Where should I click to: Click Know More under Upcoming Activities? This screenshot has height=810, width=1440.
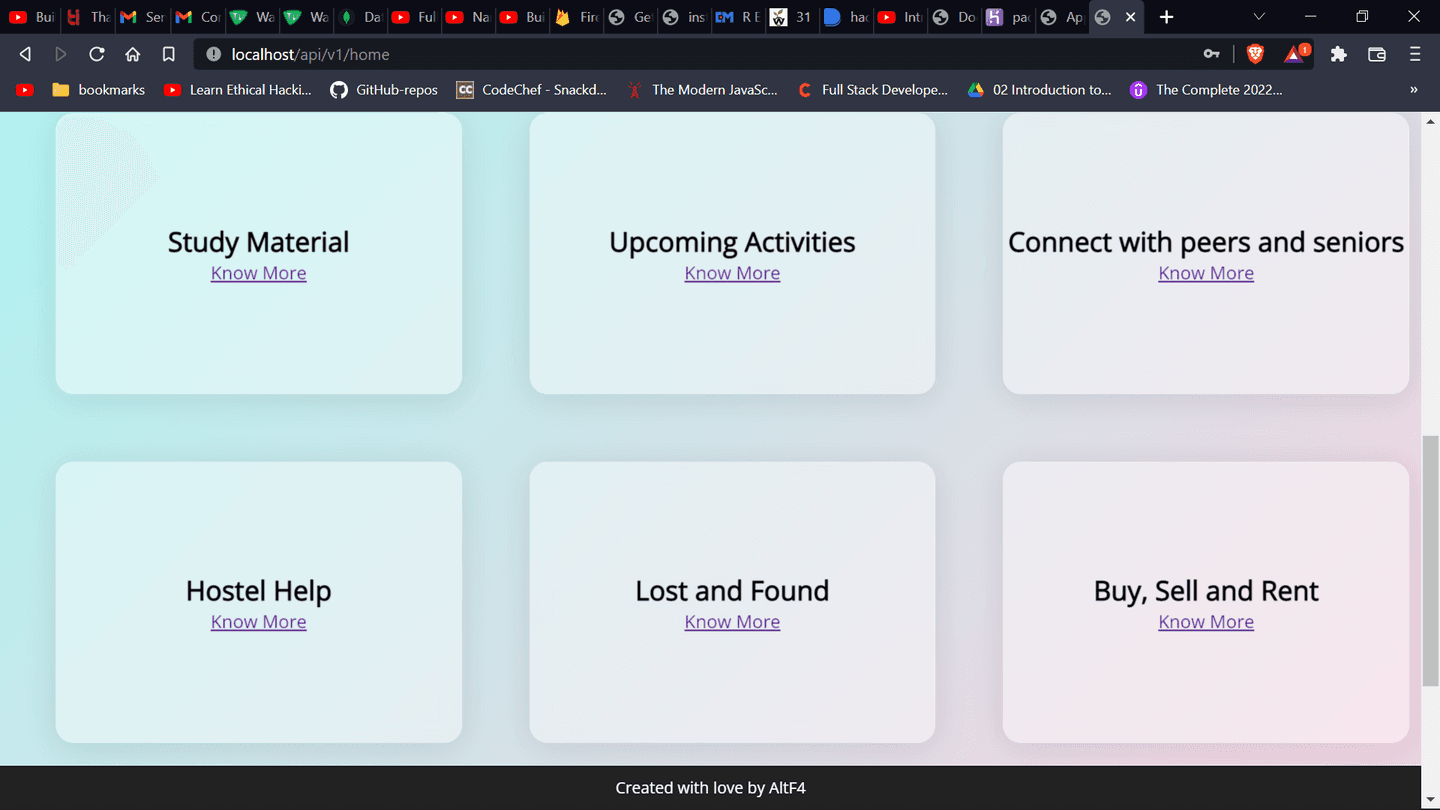pos(732,273)
